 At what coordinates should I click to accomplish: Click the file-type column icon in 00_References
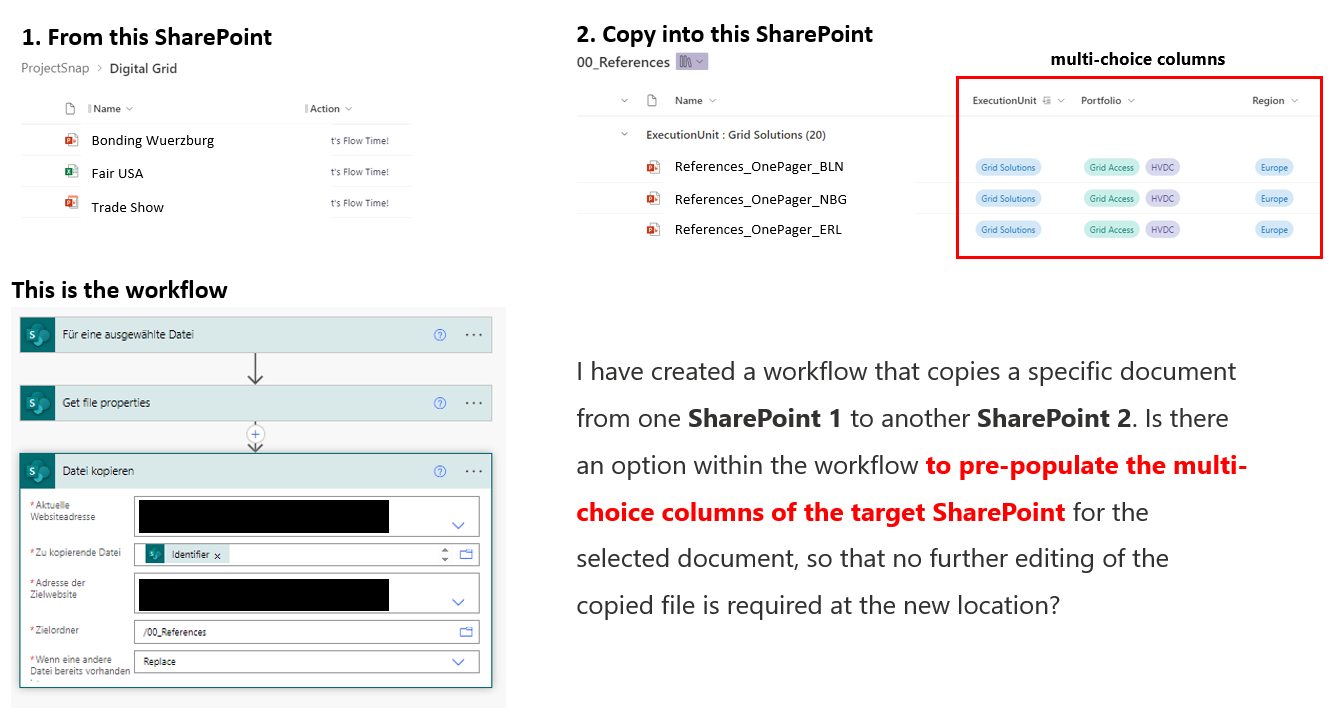(x=651, y=100)
